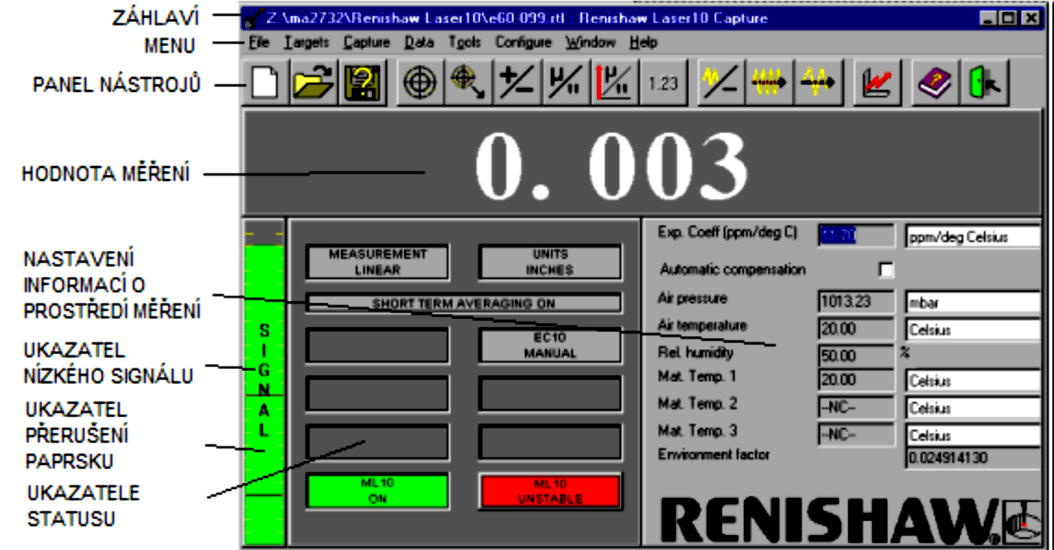Viewport: 1054px width, 550px height.
Task: Click the Environment factor 0.024914130 value
Action: (x=972, y=459)
